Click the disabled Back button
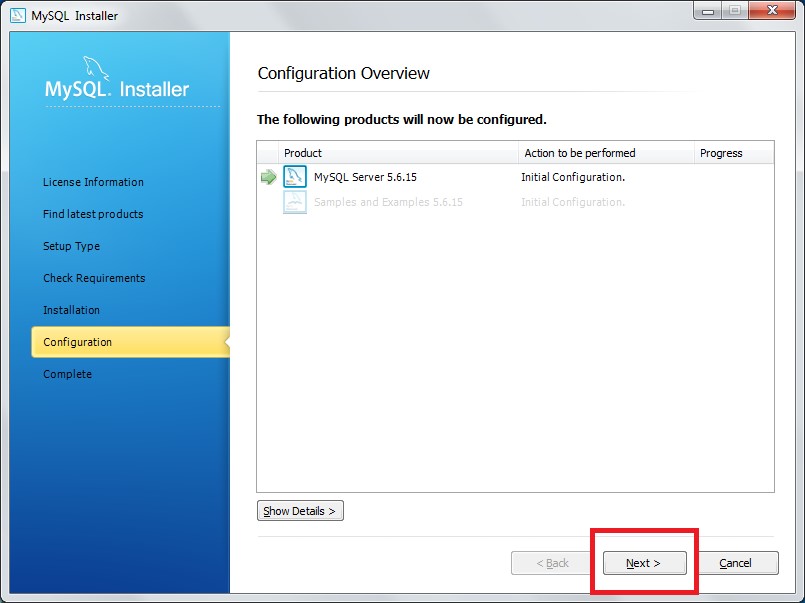The image size is (805, 603). (x=552, y=563)
